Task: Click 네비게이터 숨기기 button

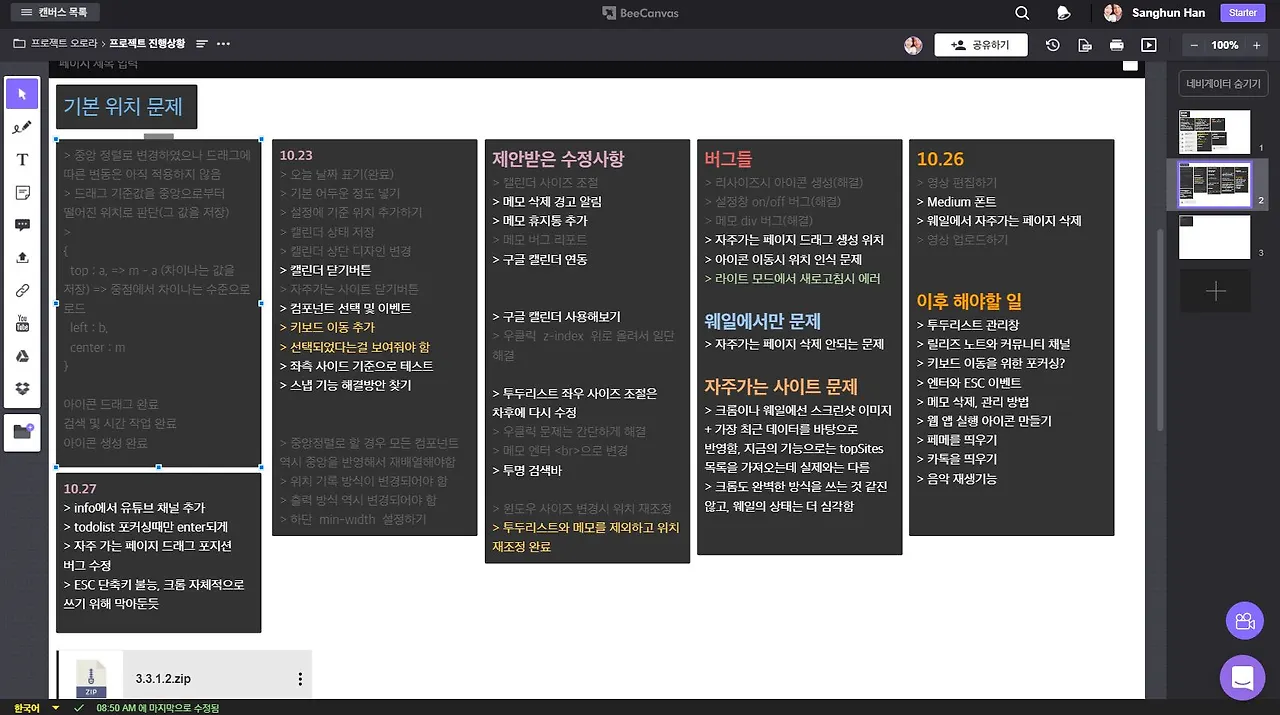Action: point(1223,84)
